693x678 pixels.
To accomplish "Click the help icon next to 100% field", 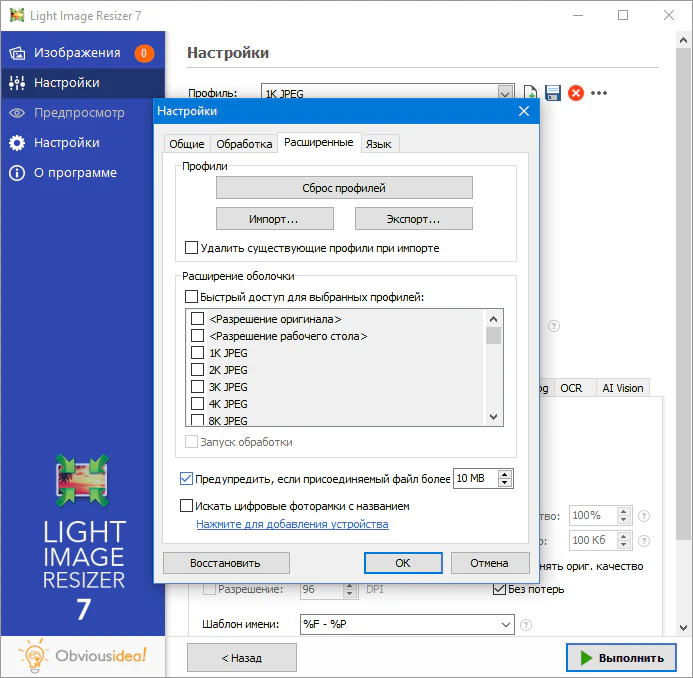I will (x=644, y=516).
